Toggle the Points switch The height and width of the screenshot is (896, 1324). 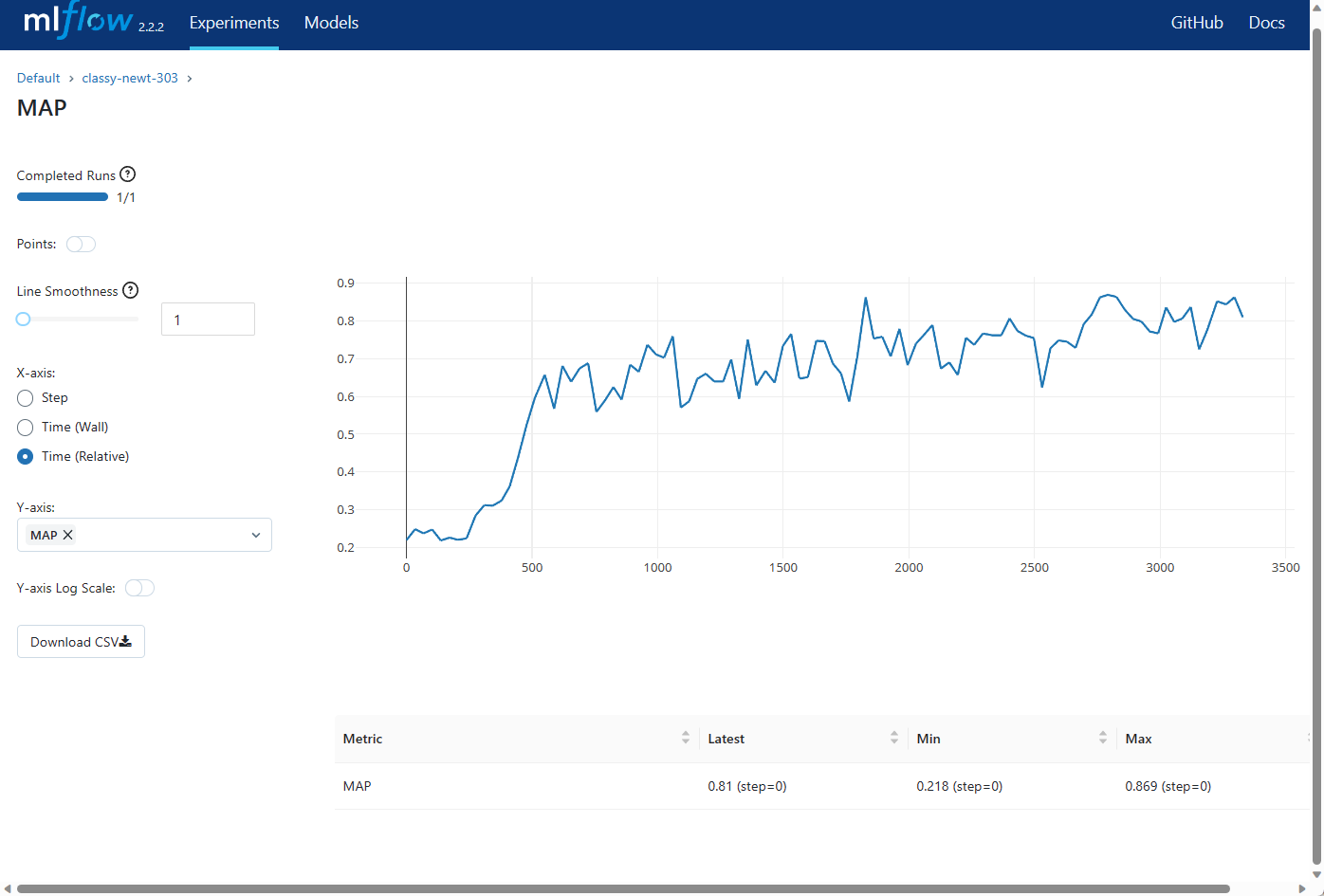click(81, 245)
